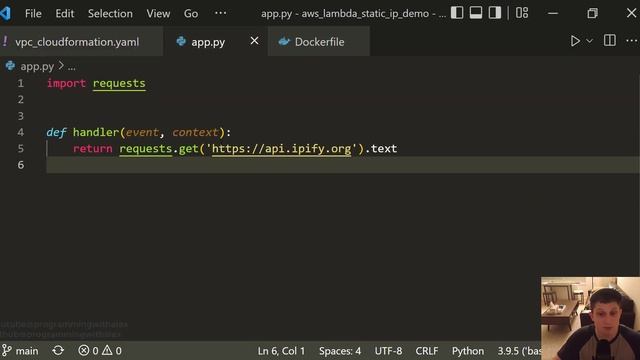This screenshot has height=360, width=640.
Task: Change indentation via Spaces: 4
Action: tap(340, 351)
